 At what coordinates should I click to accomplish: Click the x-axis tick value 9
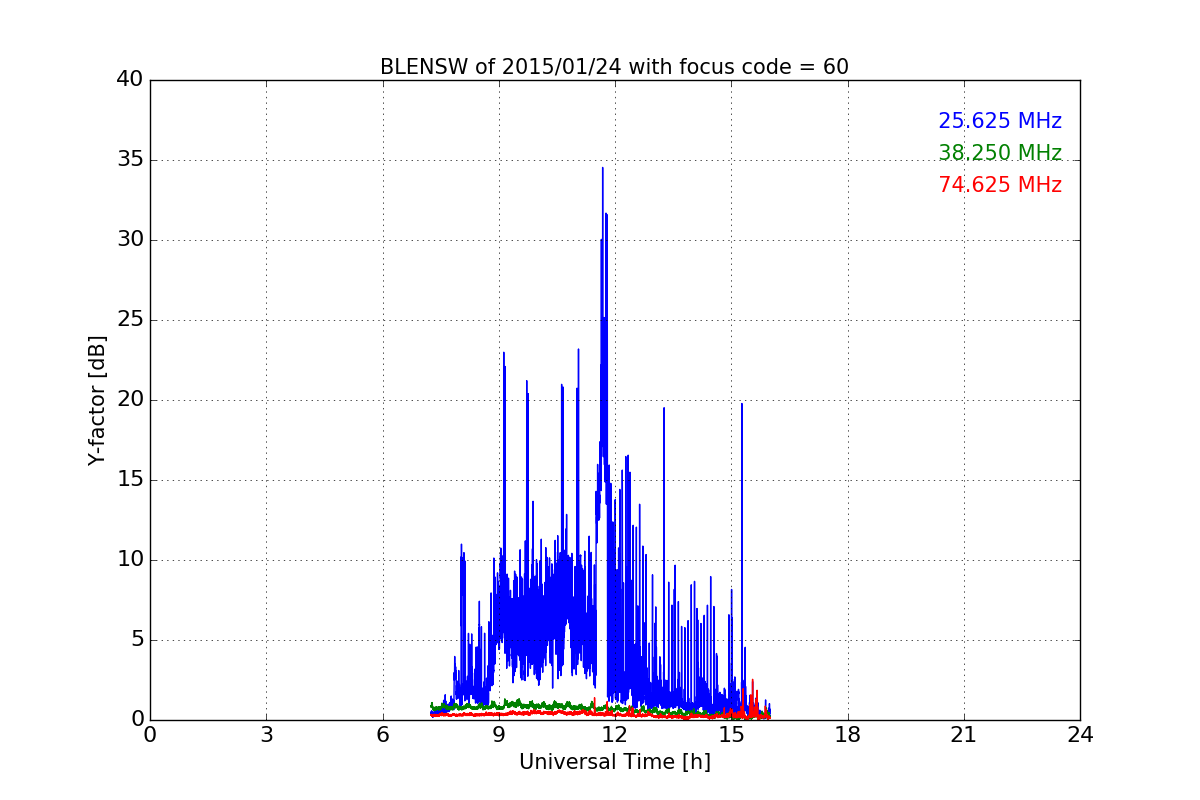click(499, 734)
